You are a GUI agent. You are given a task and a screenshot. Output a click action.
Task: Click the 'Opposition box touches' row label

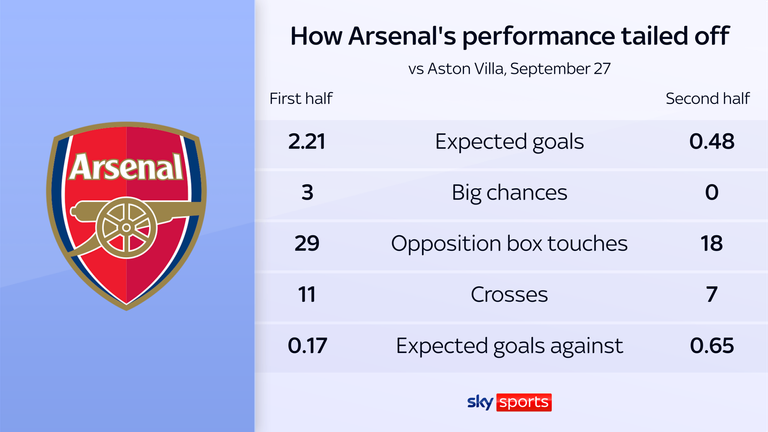(x=510, y=243)
